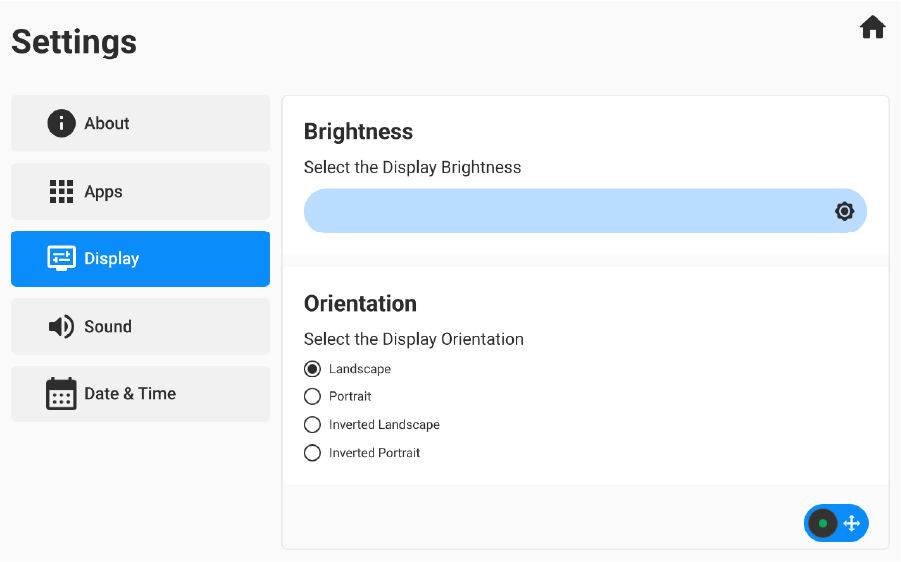
Task: Go to the Apps settings section label
Action: coord(103,191)
